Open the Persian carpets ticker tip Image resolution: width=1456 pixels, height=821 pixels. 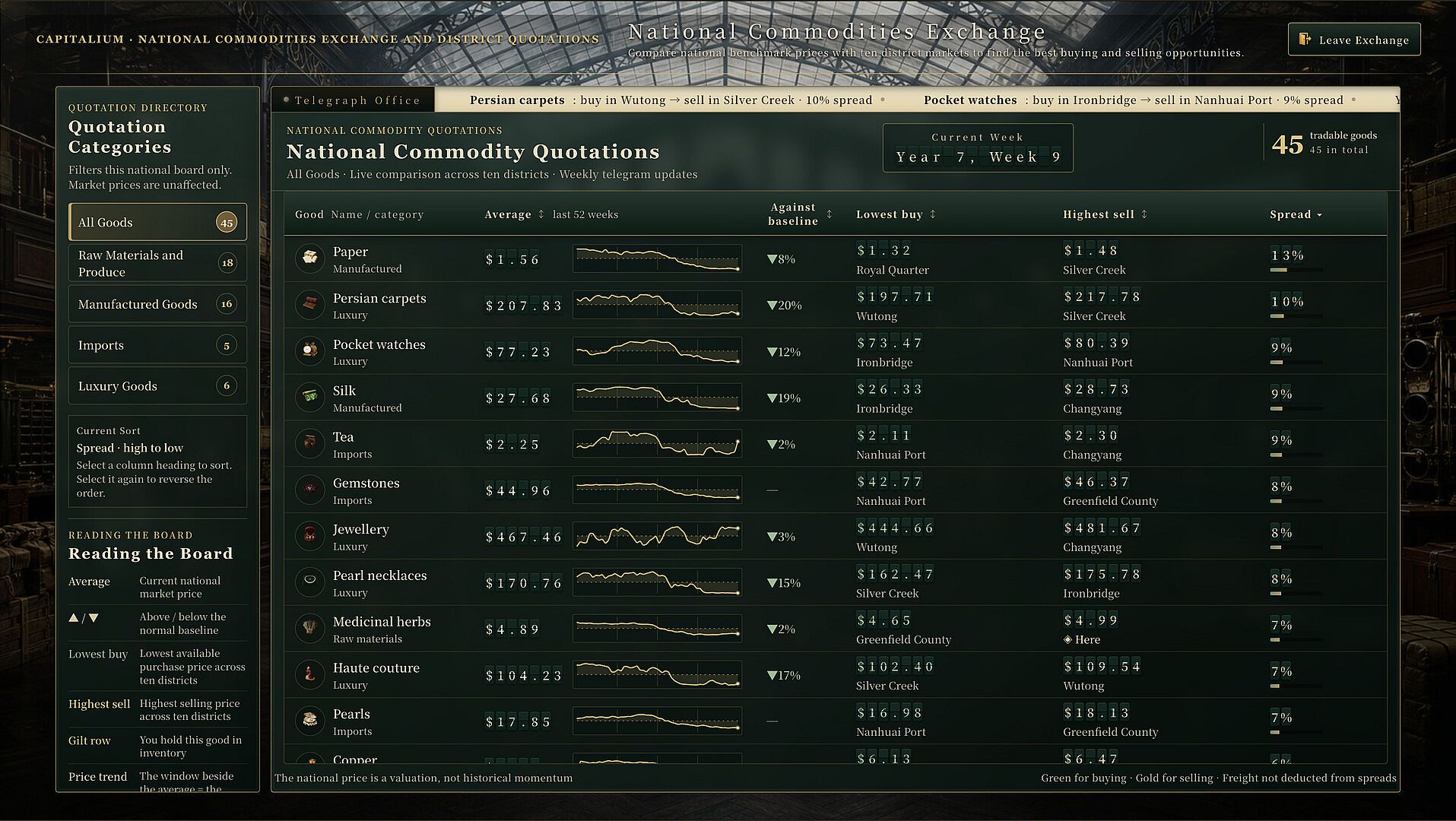coord(671,100)
